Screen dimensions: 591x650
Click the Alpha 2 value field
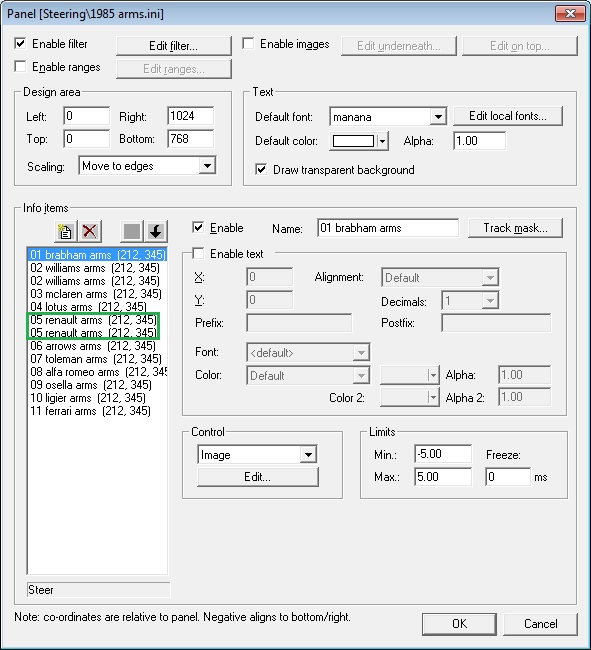(x=525, y=397)
